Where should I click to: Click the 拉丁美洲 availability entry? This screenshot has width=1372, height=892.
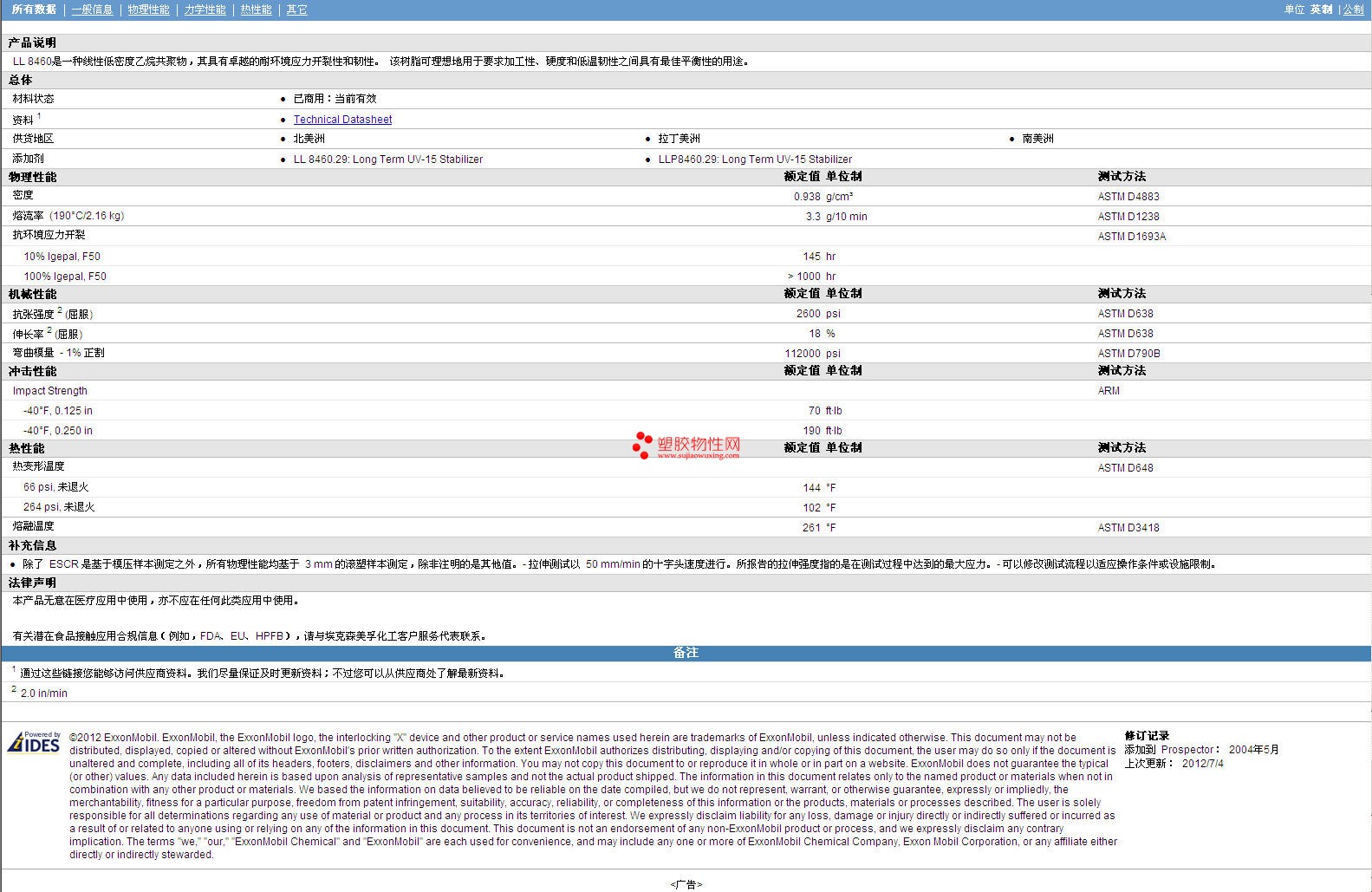coord(679,139)
